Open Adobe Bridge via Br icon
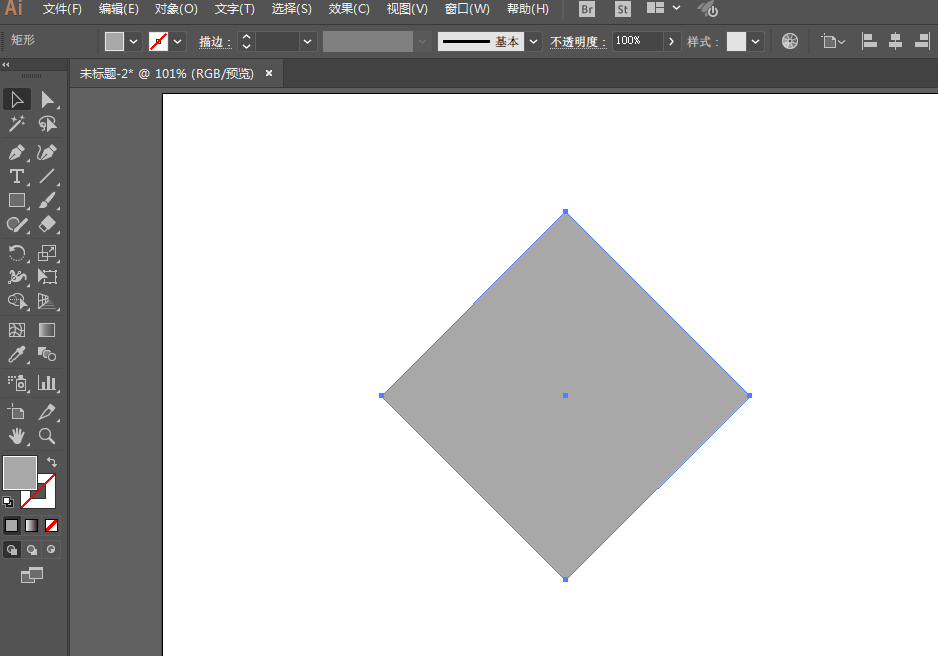The width and height of the screenshot is (938, 656). [x=587, y=9]
